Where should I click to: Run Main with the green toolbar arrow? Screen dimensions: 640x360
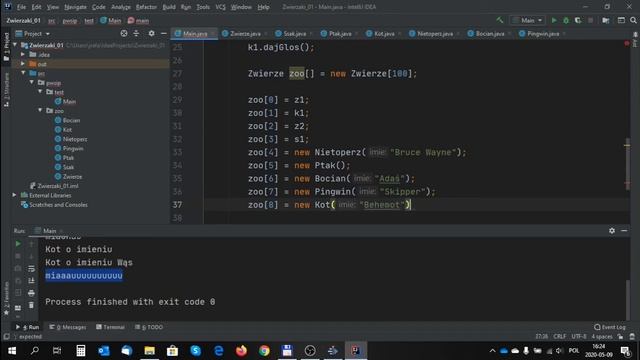[554, 20]
